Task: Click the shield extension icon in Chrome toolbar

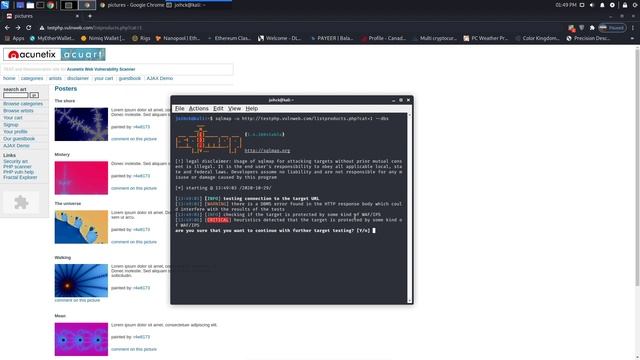Action: 582,28
